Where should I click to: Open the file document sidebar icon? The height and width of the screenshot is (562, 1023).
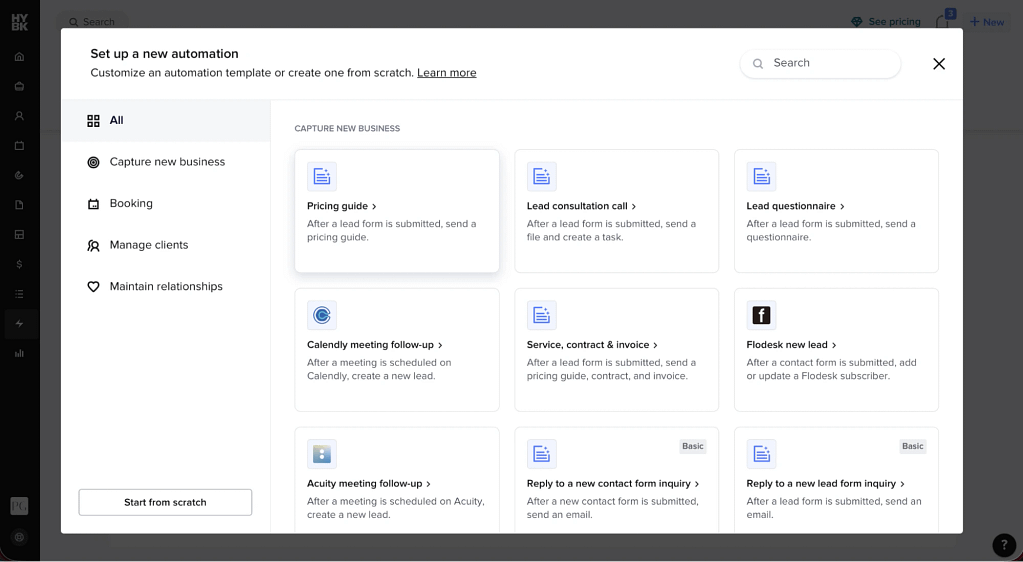coord(20,205)
